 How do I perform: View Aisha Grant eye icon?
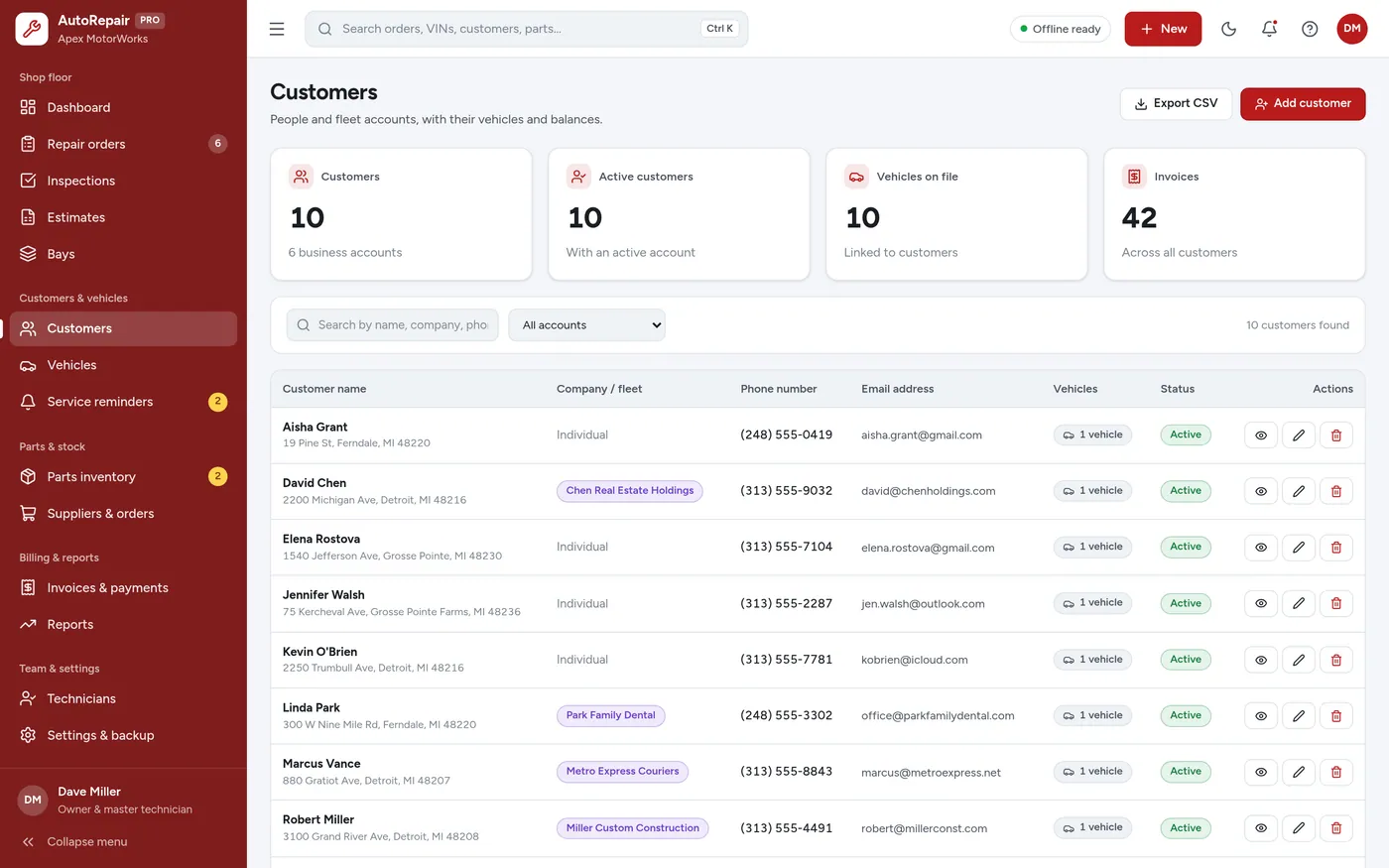[x=1260, y=435]
